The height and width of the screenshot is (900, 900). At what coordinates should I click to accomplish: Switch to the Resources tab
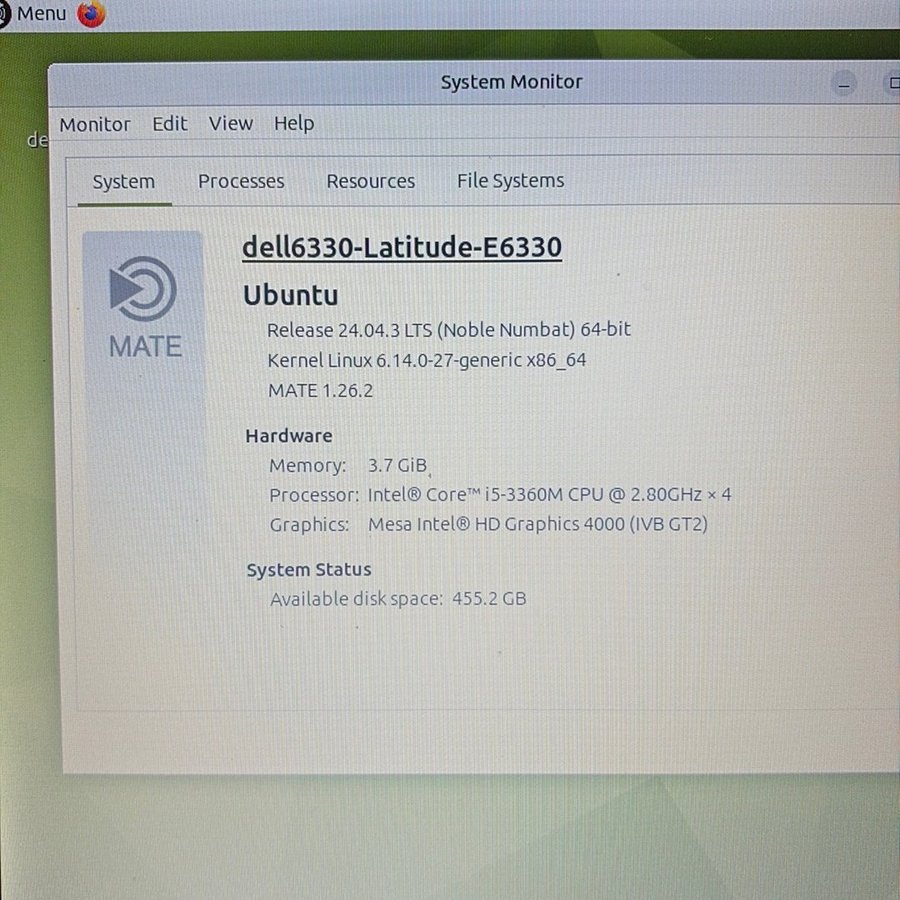(371, 182)
